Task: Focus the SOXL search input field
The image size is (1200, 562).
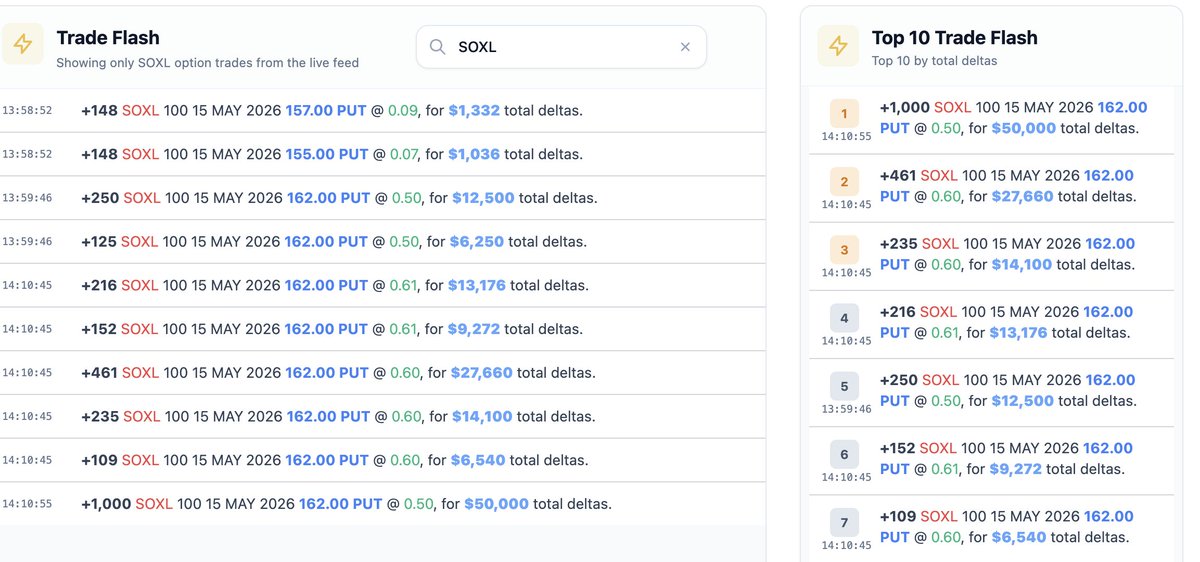Action: point(561,47)
